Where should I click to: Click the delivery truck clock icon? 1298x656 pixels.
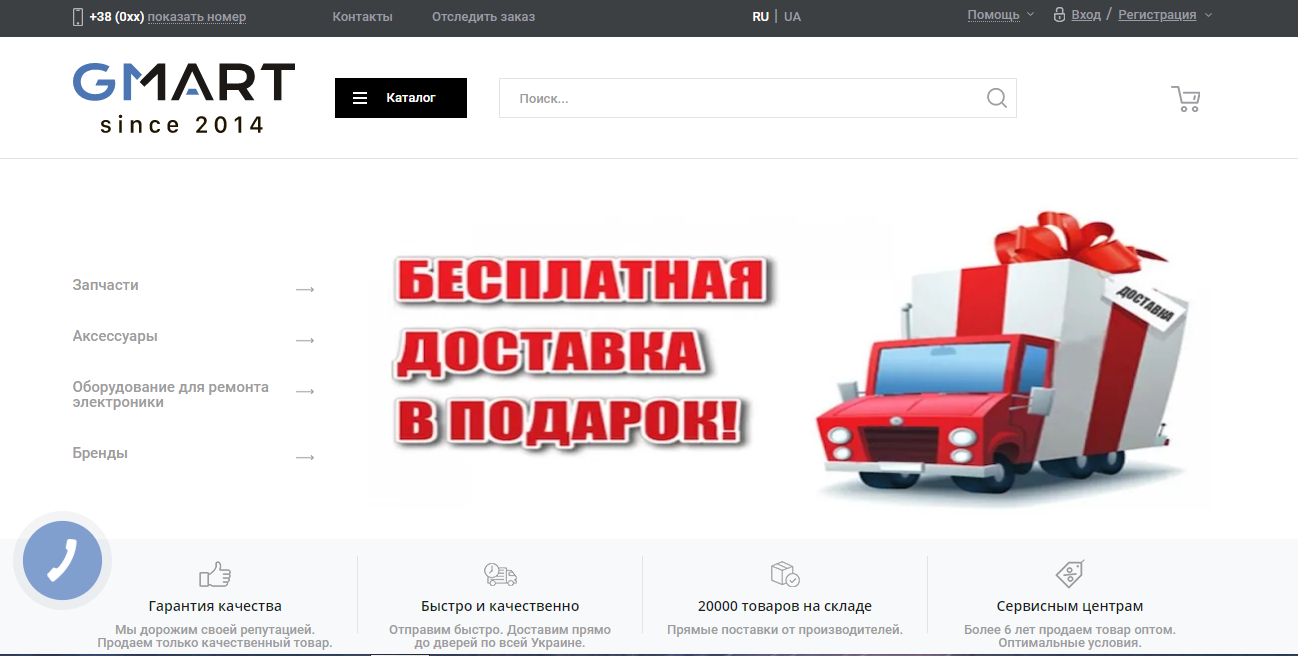coord(500,574)
